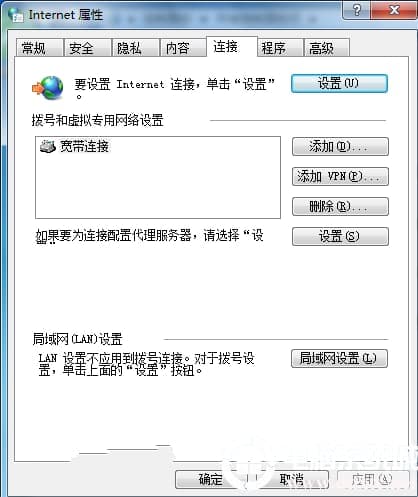Open the 高级 tab

(x=326, y=48)
